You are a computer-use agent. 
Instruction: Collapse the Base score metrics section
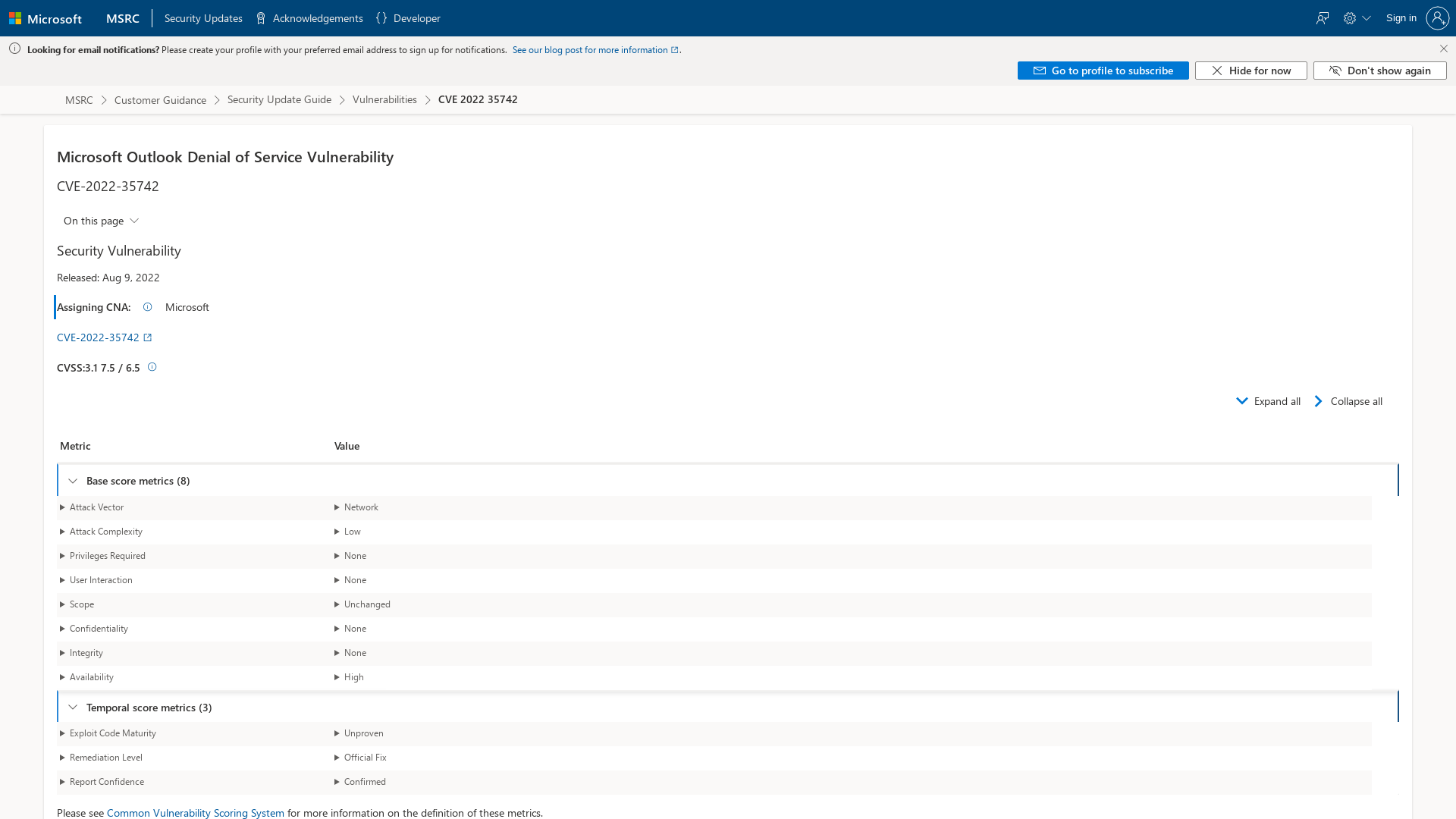73,480
